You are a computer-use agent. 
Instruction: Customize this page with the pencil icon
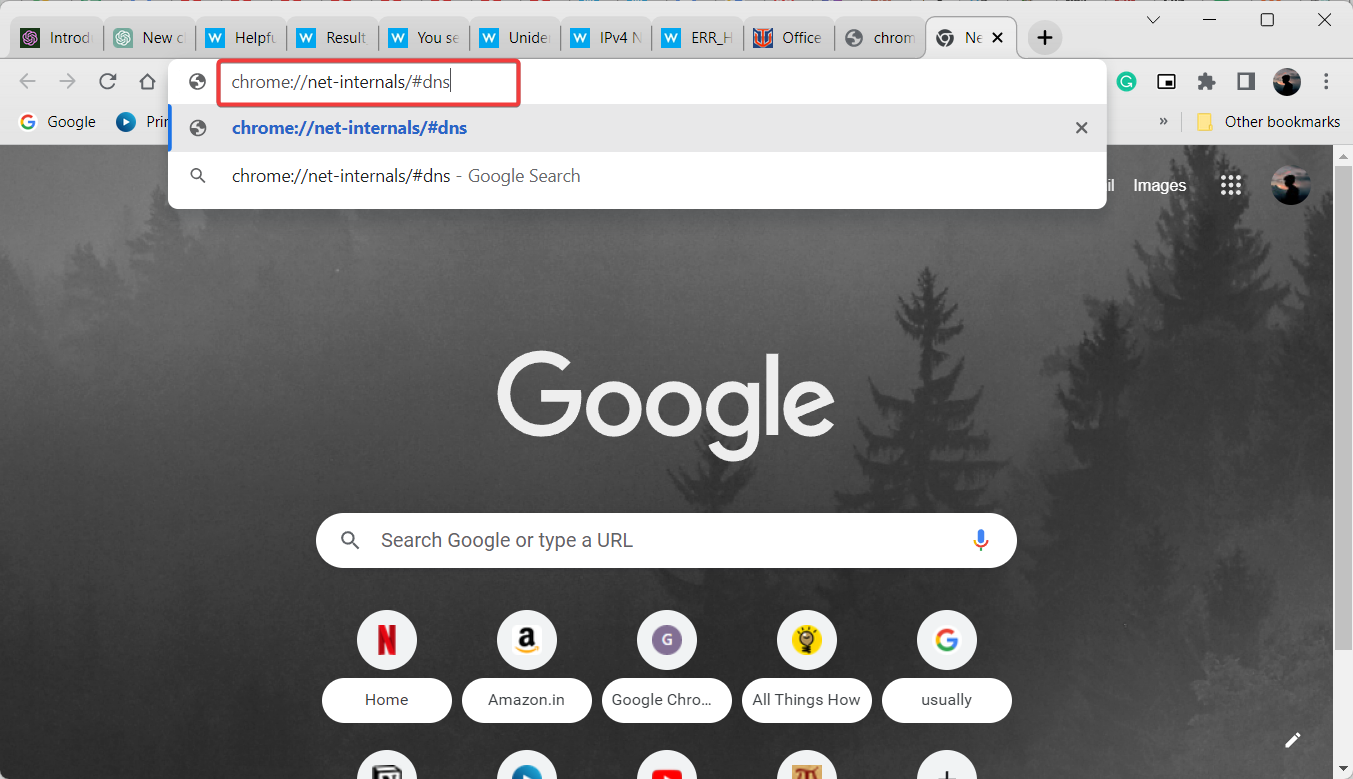click(x=1293, y=740)
